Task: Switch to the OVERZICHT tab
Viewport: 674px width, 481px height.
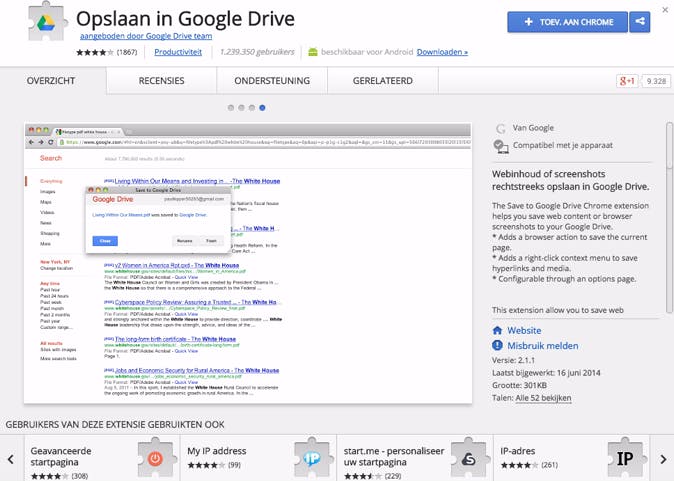Action: pos(51,81)
